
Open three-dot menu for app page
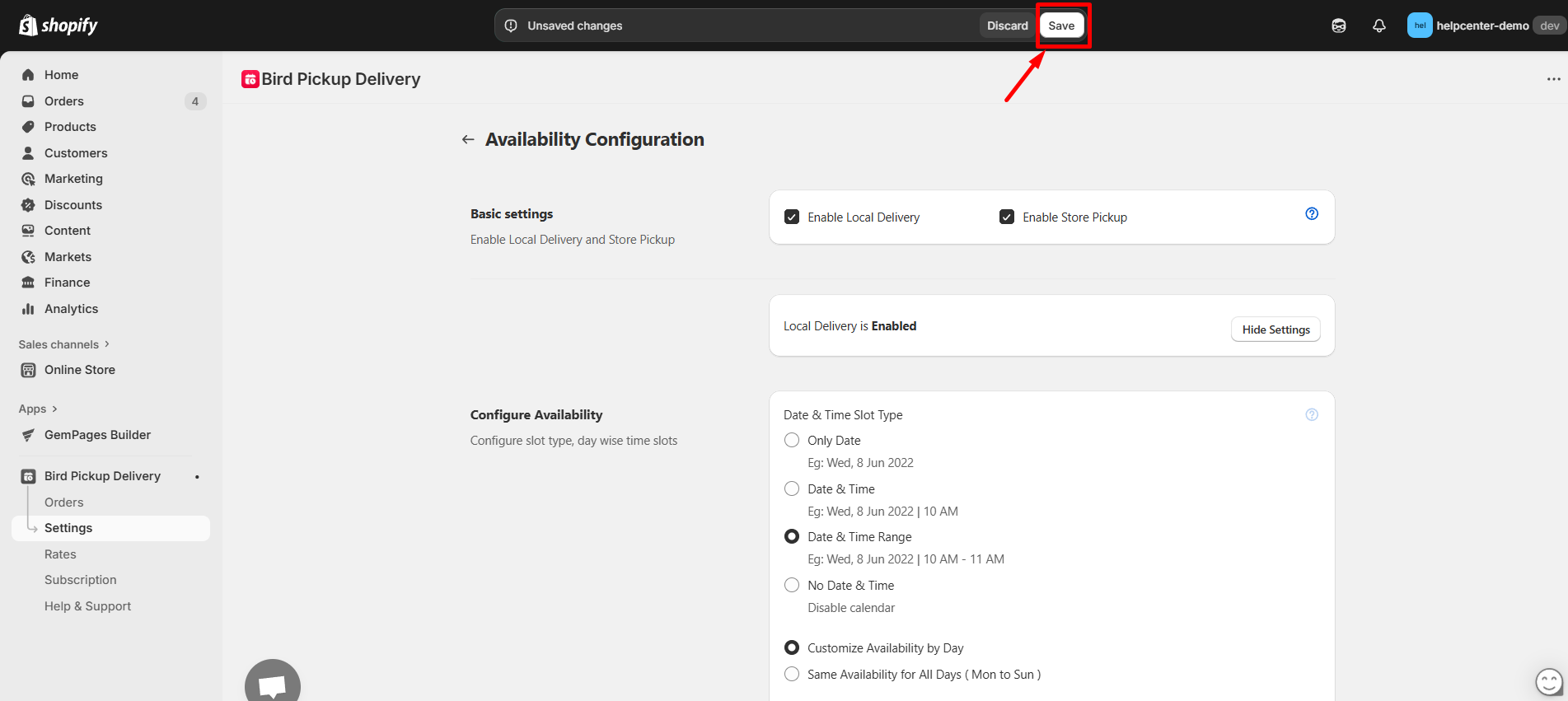click(1553, 79)
